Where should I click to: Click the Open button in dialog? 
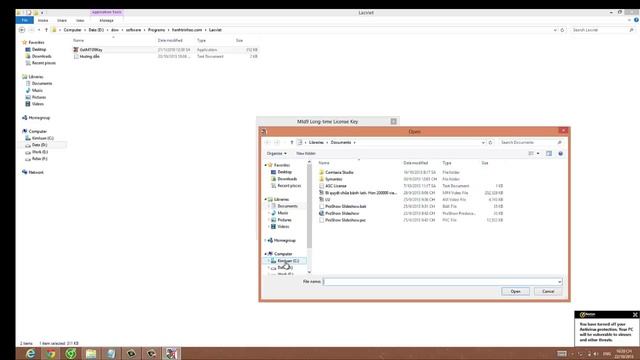[516, 291]
